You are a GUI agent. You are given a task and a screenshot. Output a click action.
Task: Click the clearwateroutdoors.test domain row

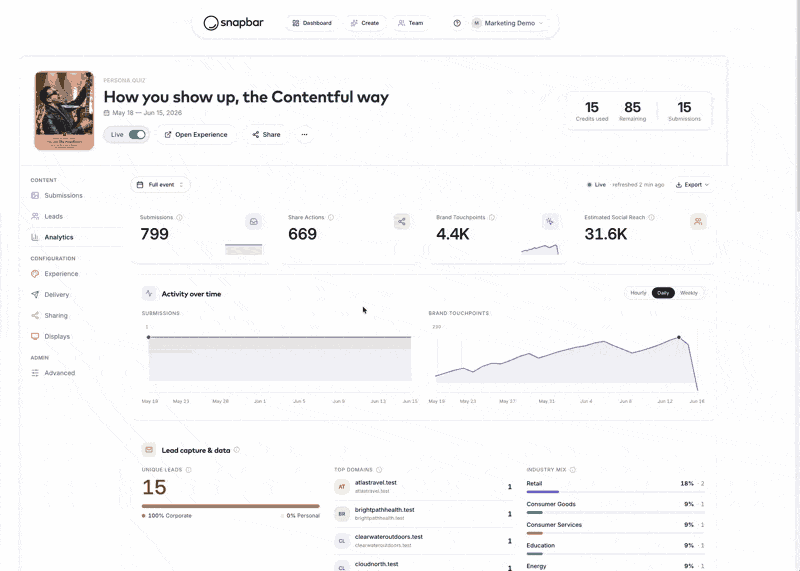pyautogui.click(x=423, y=541)
